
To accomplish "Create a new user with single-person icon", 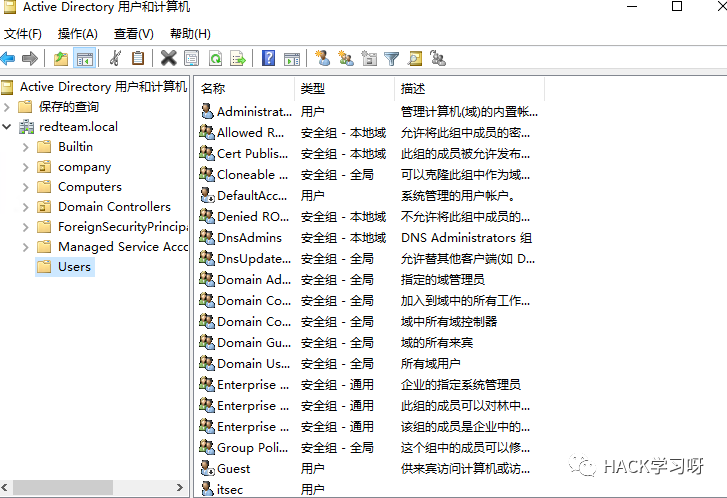I will coord(323,58).
